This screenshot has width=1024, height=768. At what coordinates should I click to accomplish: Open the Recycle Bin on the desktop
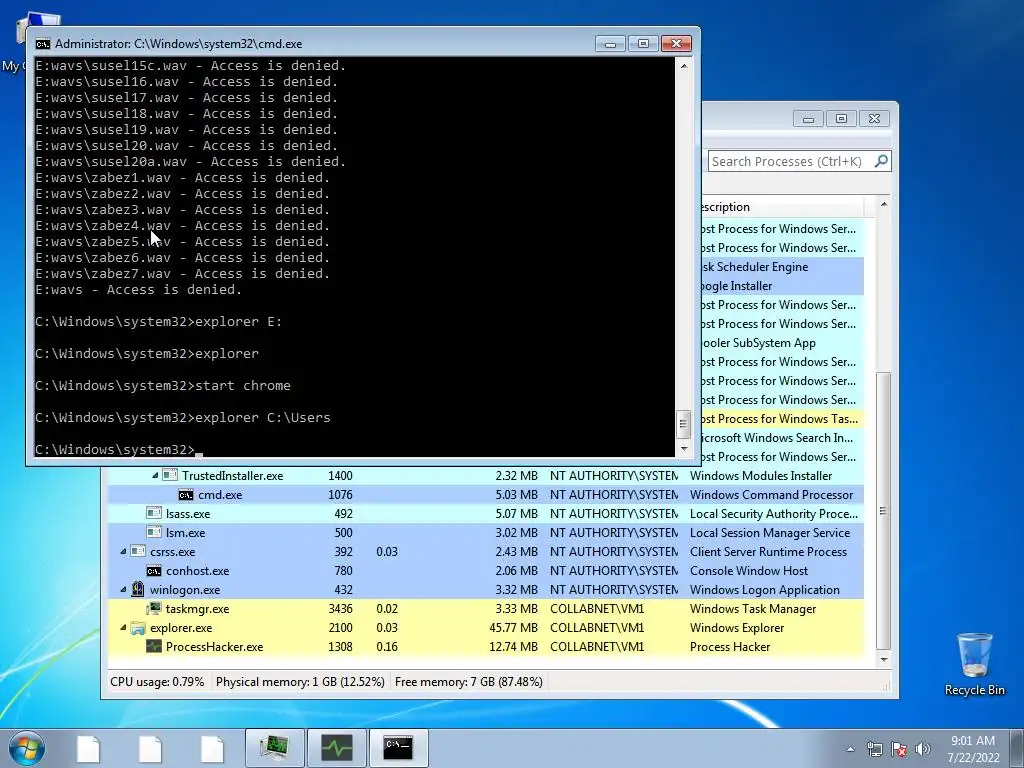[x=974, y=663]
